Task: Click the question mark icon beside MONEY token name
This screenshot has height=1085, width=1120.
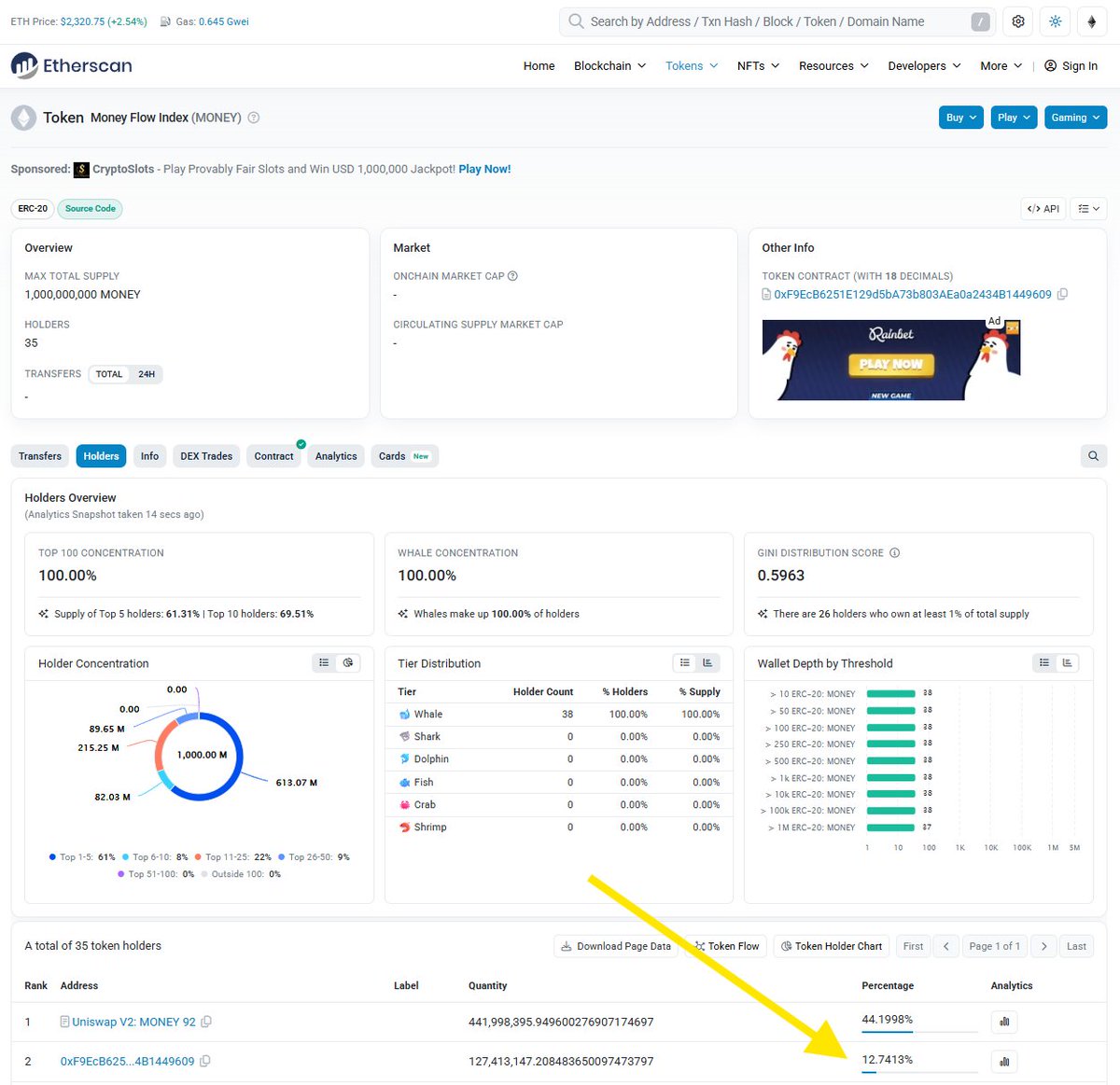Action: [x=254, y=118]
